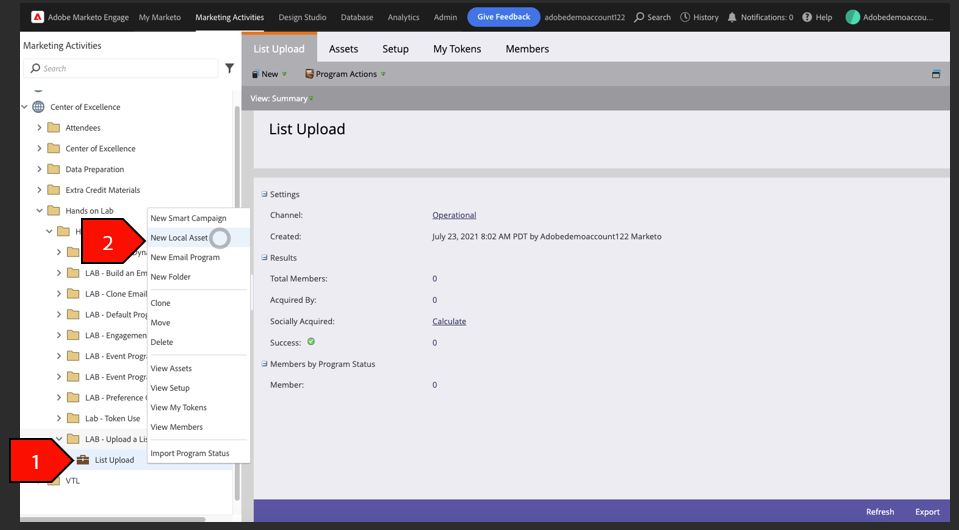
Task: Open Analytics in top navigation
Action: coord(403,17)
